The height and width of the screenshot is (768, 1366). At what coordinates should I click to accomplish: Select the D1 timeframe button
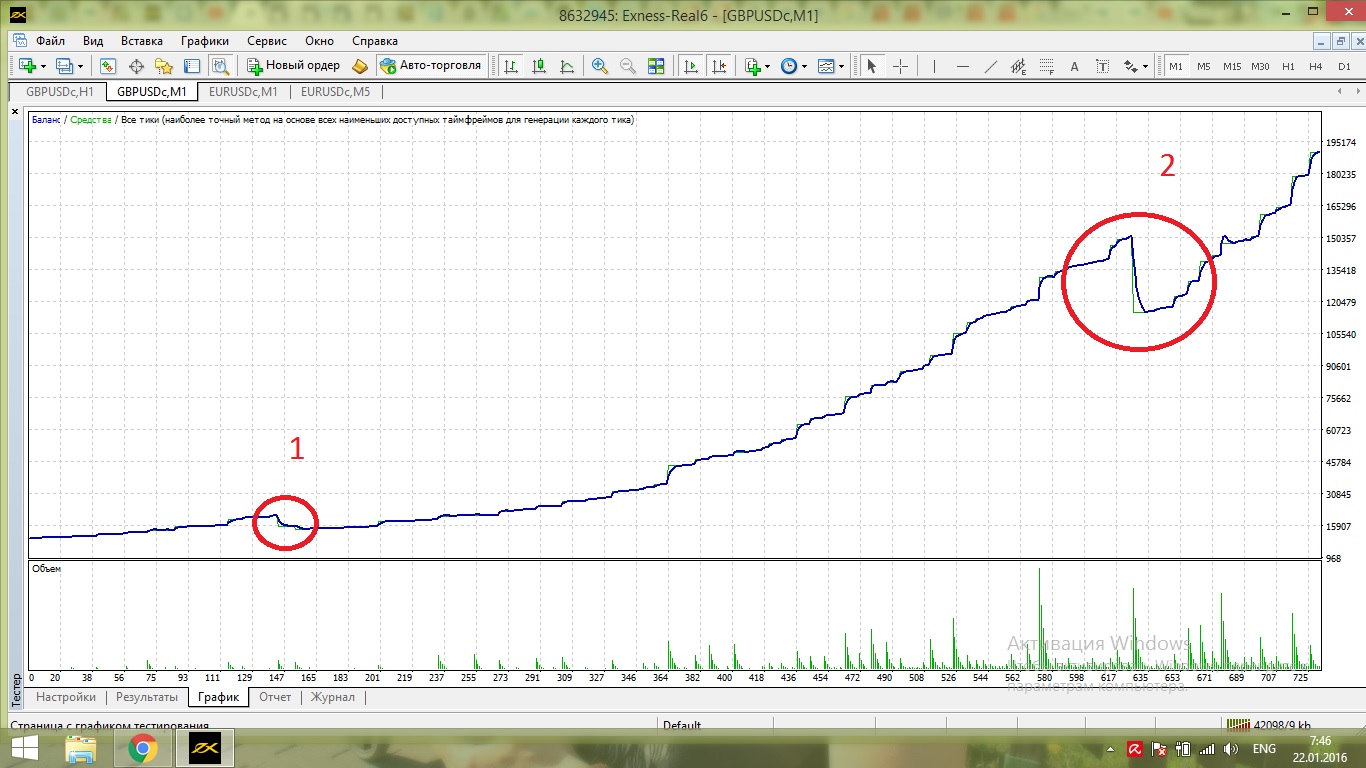pos(1344,66)
